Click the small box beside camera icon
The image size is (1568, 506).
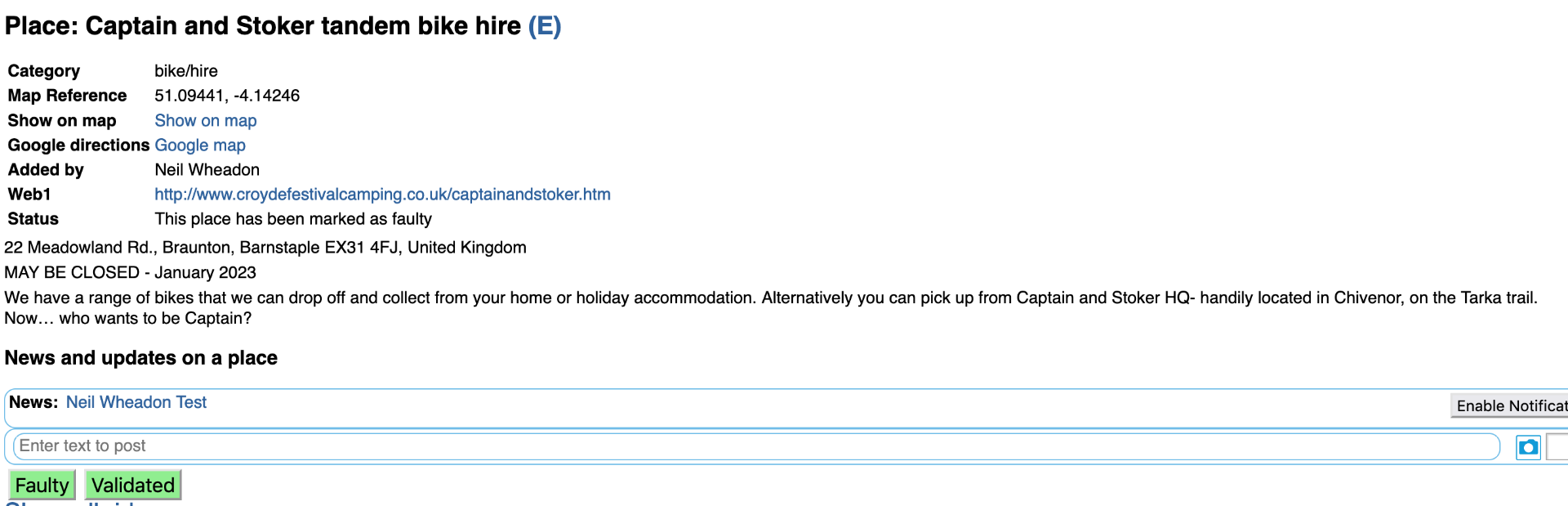[x=1557, y=447]
